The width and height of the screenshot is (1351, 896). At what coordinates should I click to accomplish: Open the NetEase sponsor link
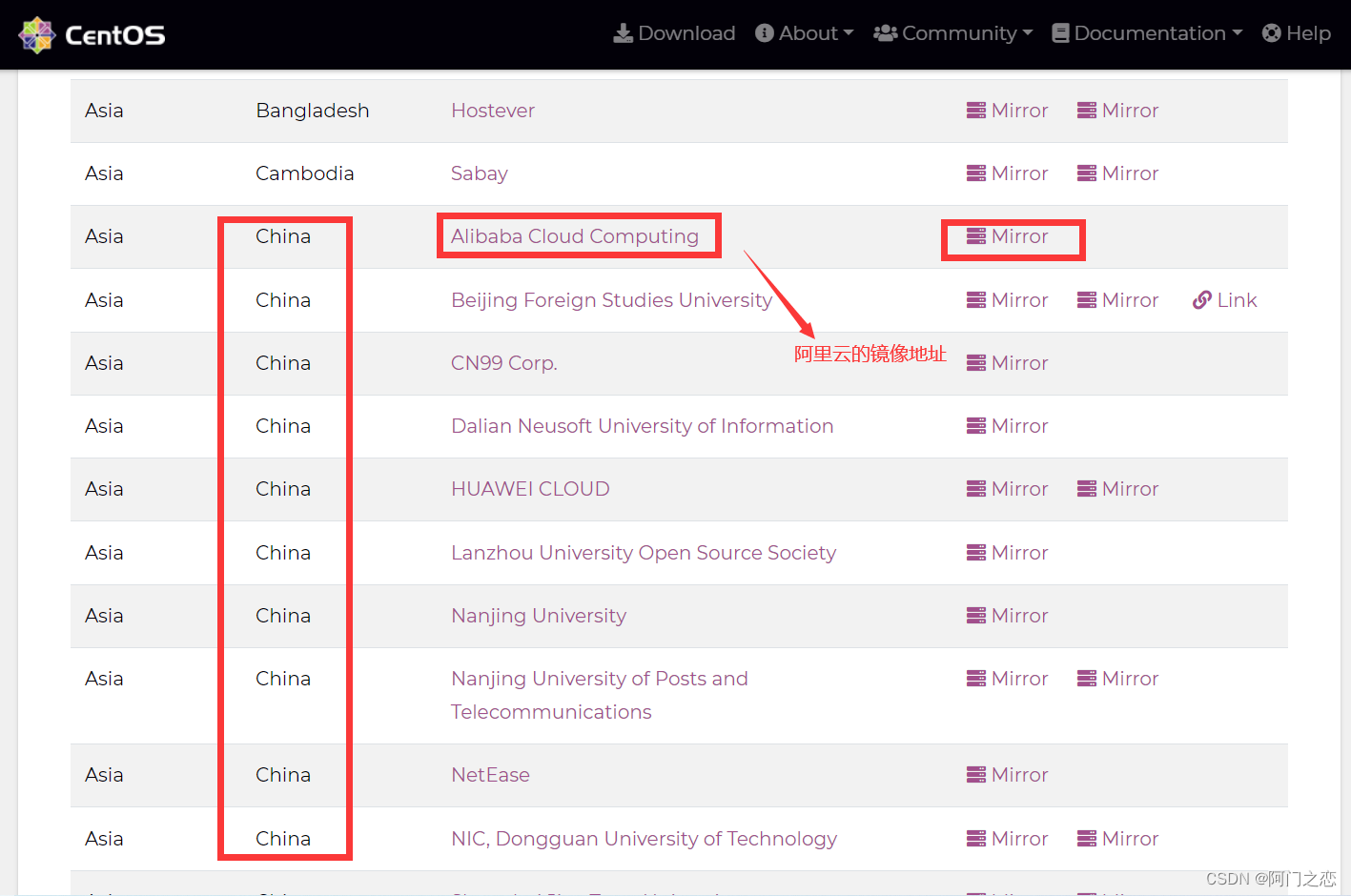click(x=490, y=775)
